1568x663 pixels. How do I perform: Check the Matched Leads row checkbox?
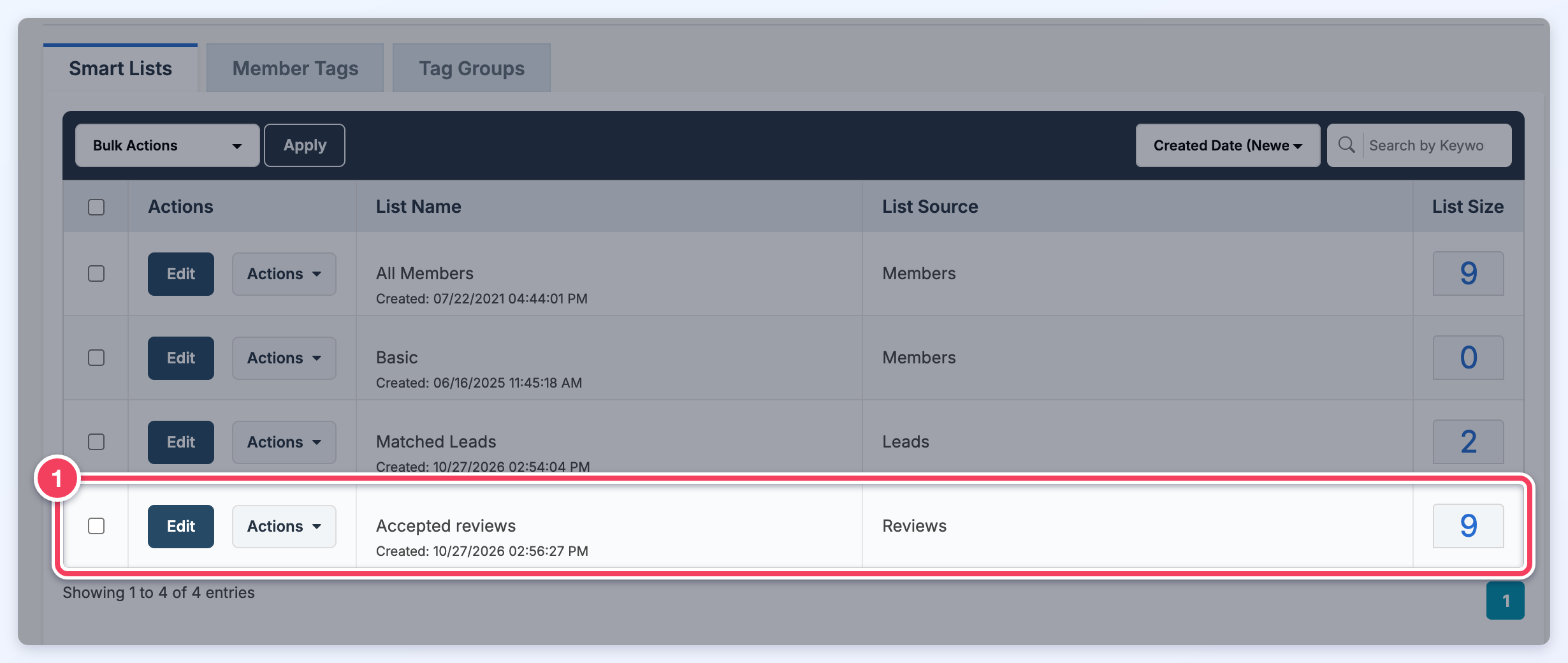pyautogui.click(x=96, y=442)
